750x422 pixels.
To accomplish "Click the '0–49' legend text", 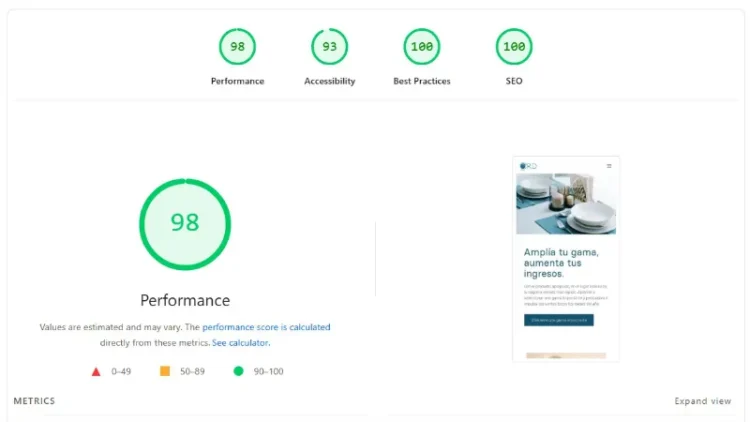I will coord(121,371).
